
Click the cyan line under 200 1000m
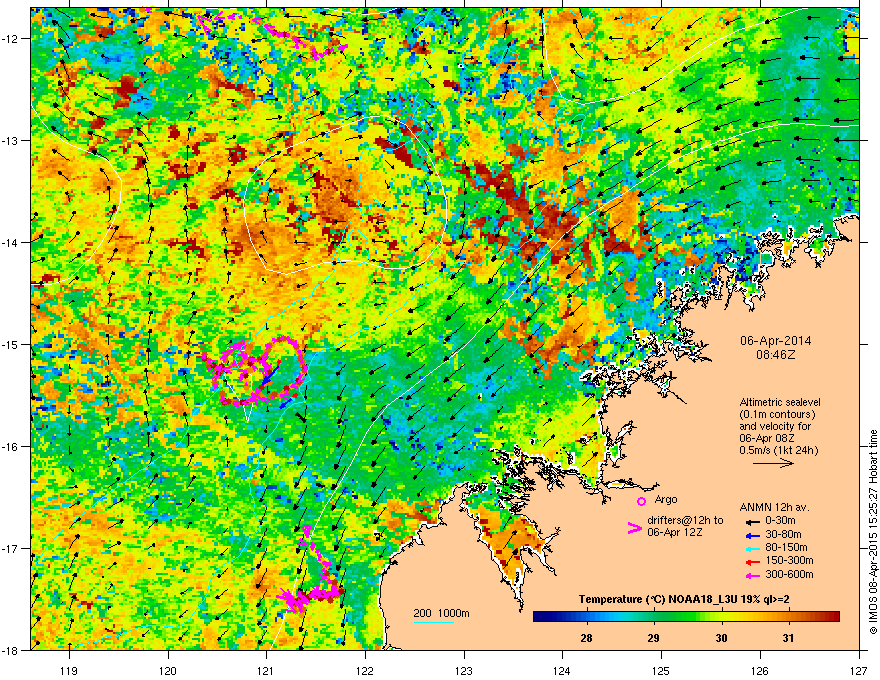tap(434, 622)
